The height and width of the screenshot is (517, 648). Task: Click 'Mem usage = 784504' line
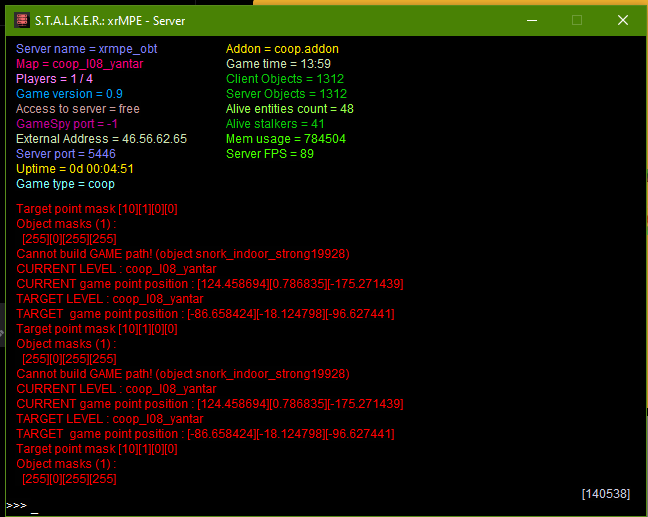coord(286,139)
